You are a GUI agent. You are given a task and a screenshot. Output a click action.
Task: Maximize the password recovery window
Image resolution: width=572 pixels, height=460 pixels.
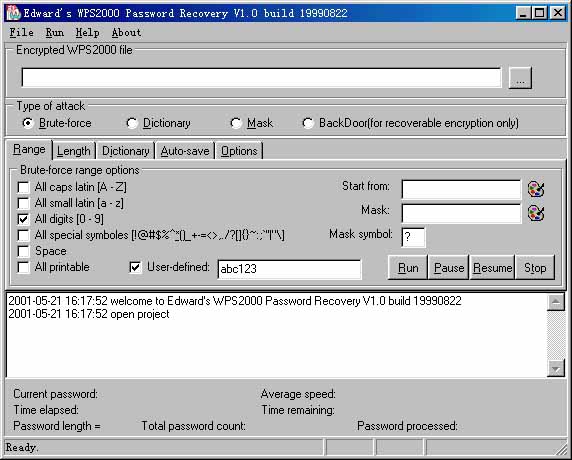[x=540, y=13]
